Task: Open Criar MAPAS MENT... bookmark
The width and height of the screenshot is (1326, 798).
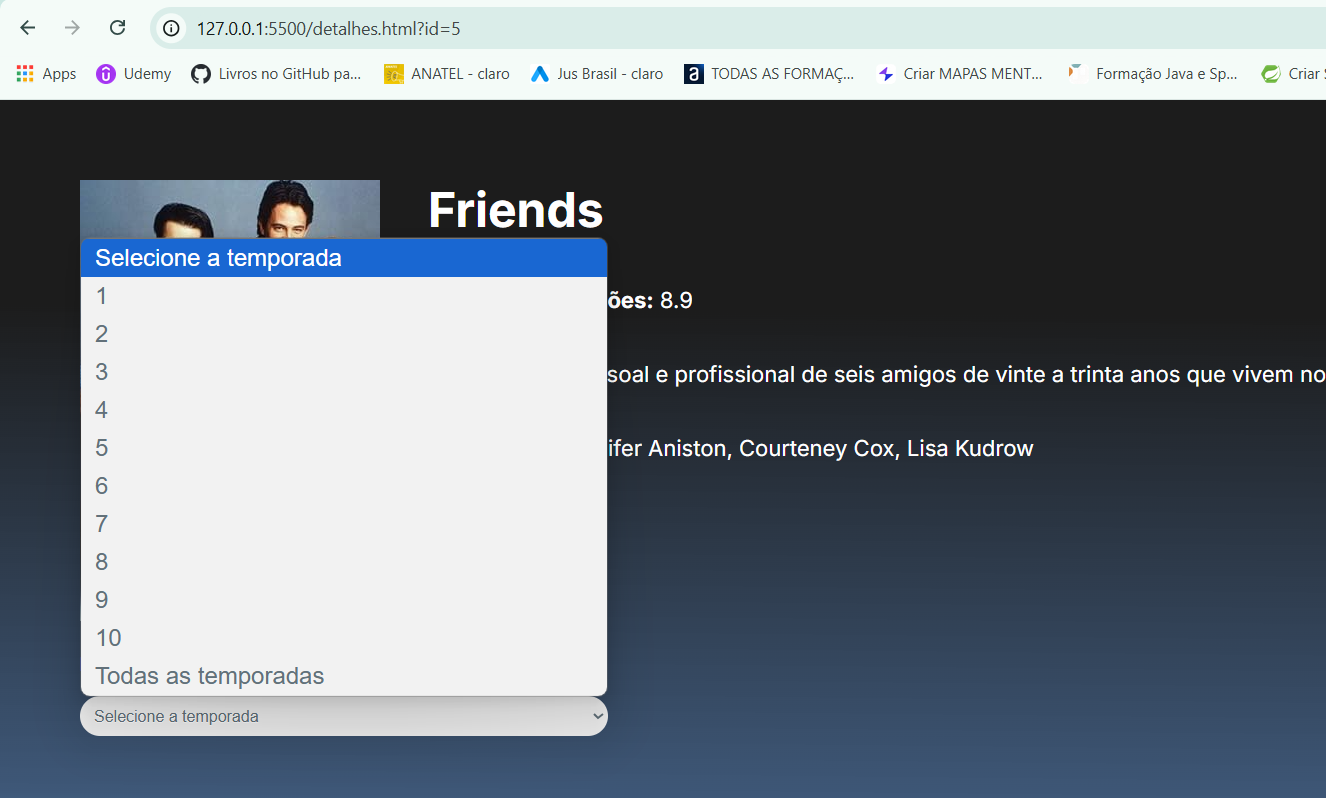Action: pyautogui.click(x=959, y=74)
